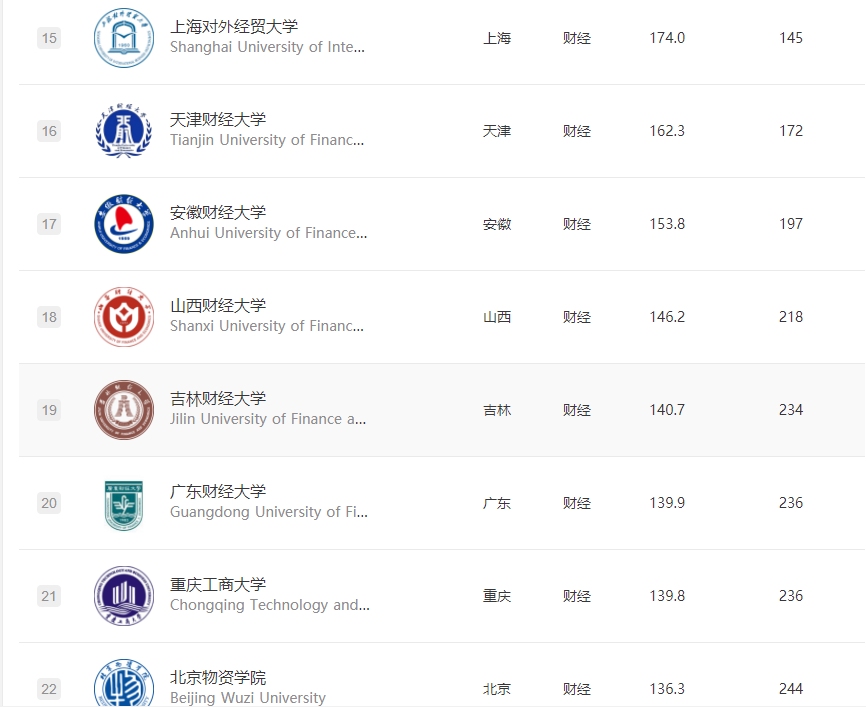Click the Anhui University of Finance logo
Screen dimensions: 866x707
(x=124, y=224)
